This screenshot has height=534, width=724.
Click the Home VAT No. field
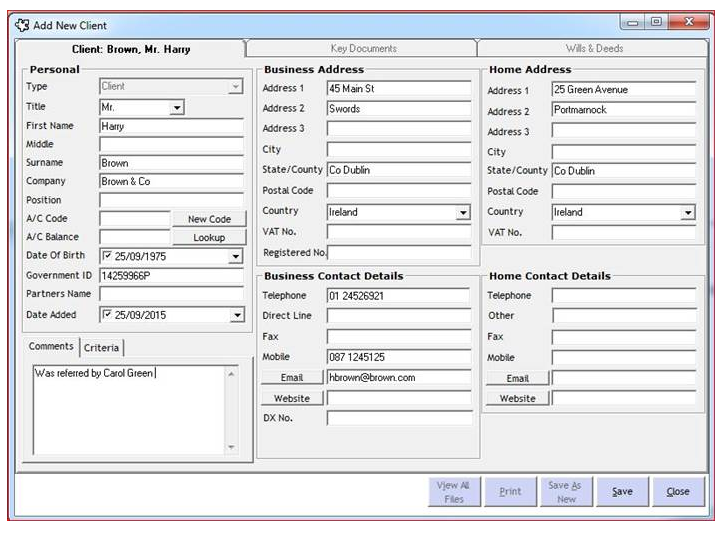(624, 233)
